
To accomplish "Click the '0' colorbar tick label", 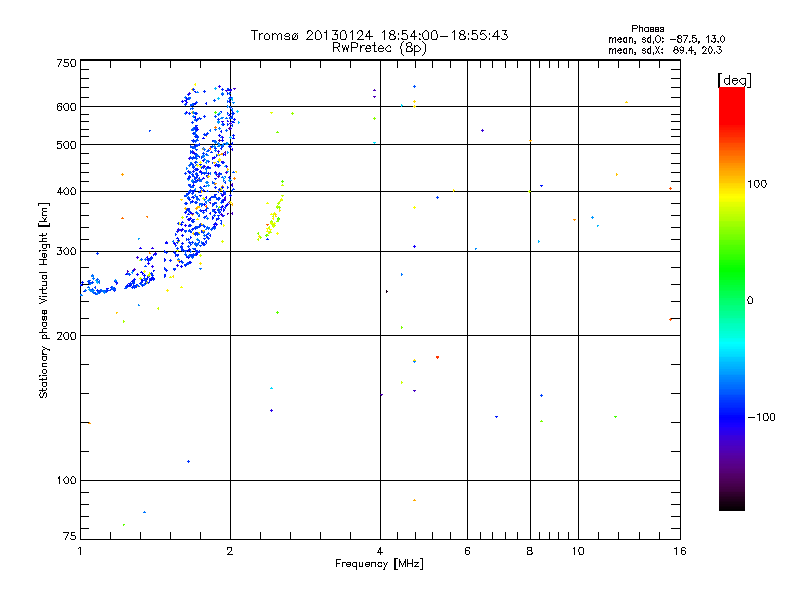I will (x=750, y=300).
